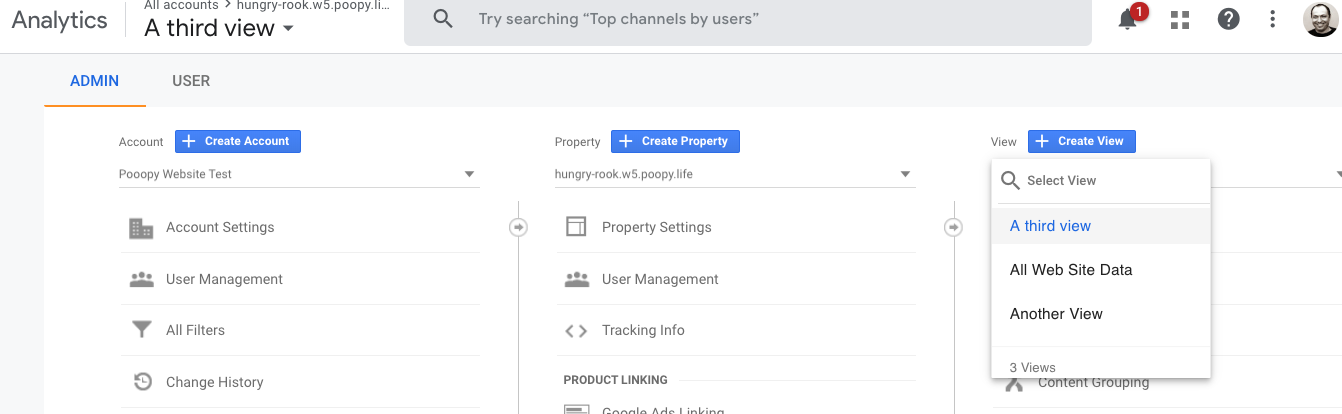Click the Google Ads Linking icon
1342x414 pixels.
click(x=576, y=409)
